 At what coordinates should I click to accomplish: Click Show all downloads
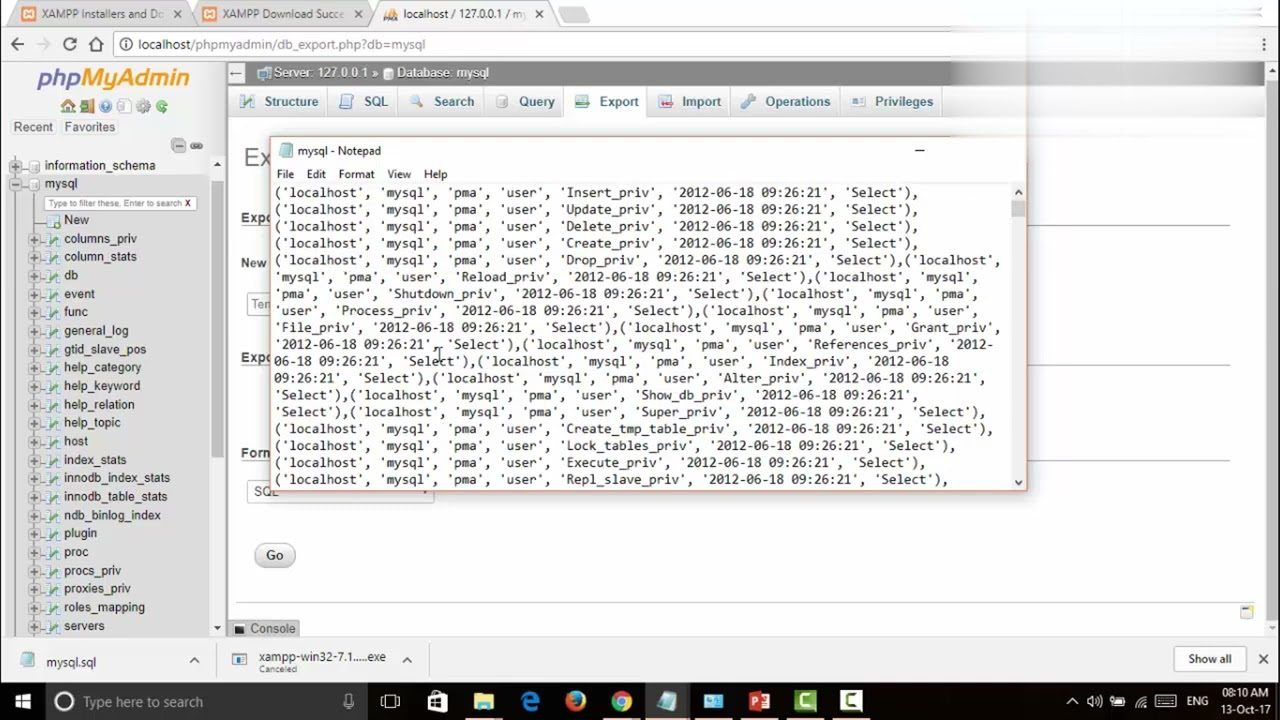1209,659
